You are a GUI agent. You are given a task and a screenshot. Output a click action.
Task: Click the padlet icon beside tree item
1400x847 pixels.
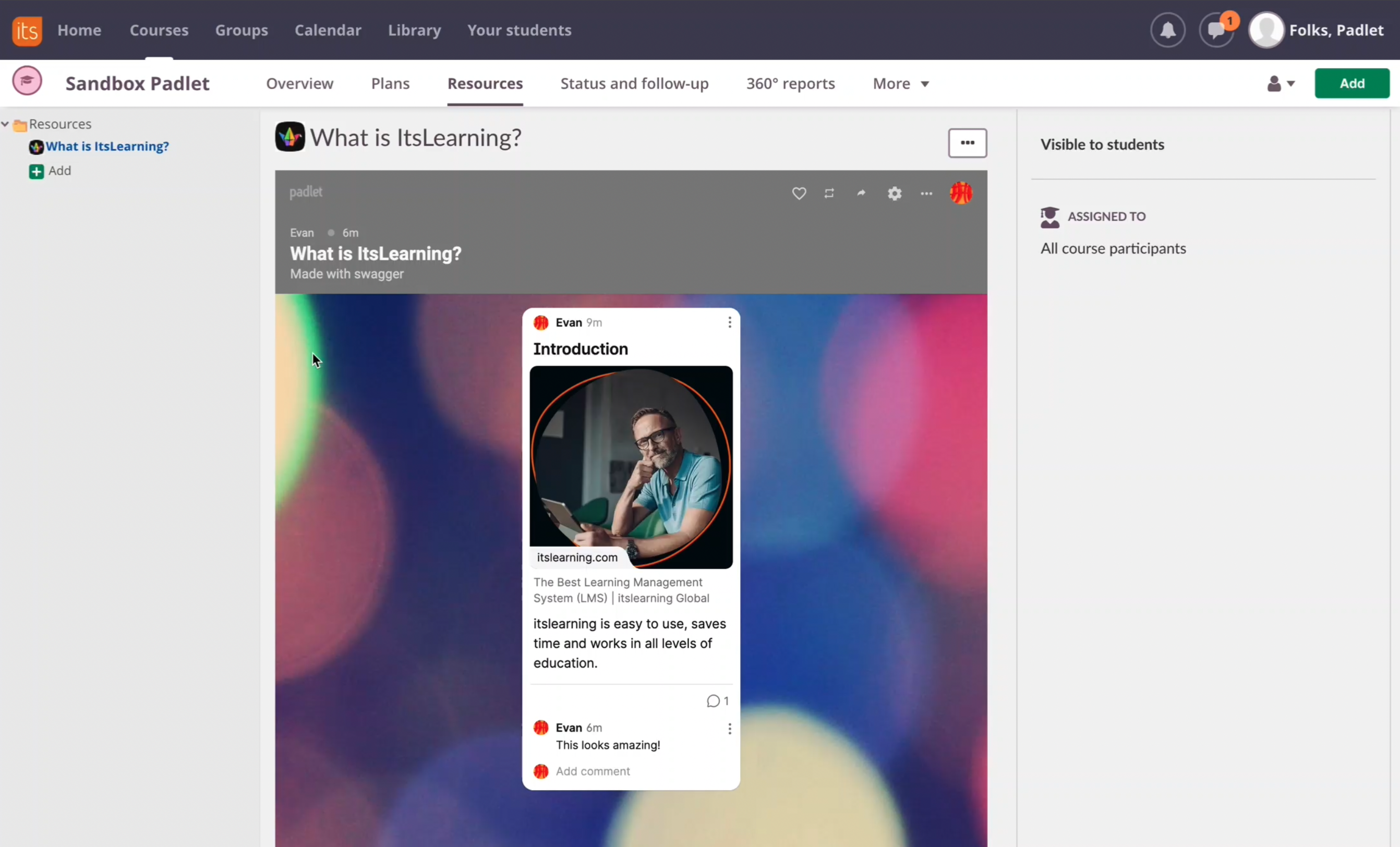click(x=37, y=147)
